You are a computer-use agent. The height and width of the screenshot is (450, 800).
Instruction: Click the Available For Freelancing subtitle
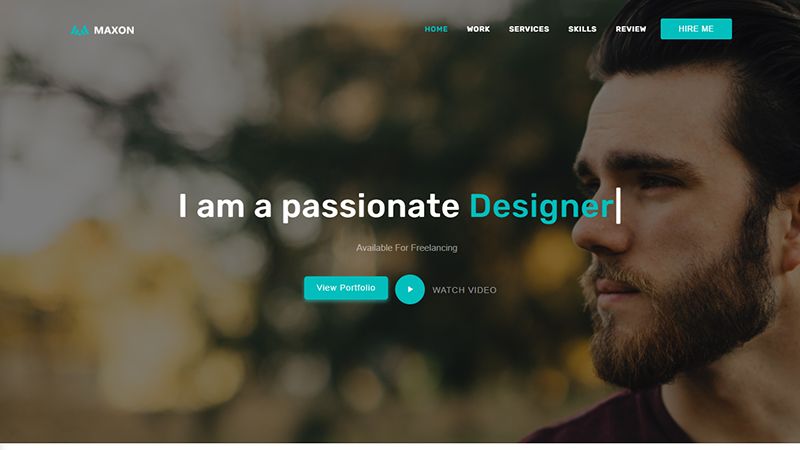tap(407, 248)
